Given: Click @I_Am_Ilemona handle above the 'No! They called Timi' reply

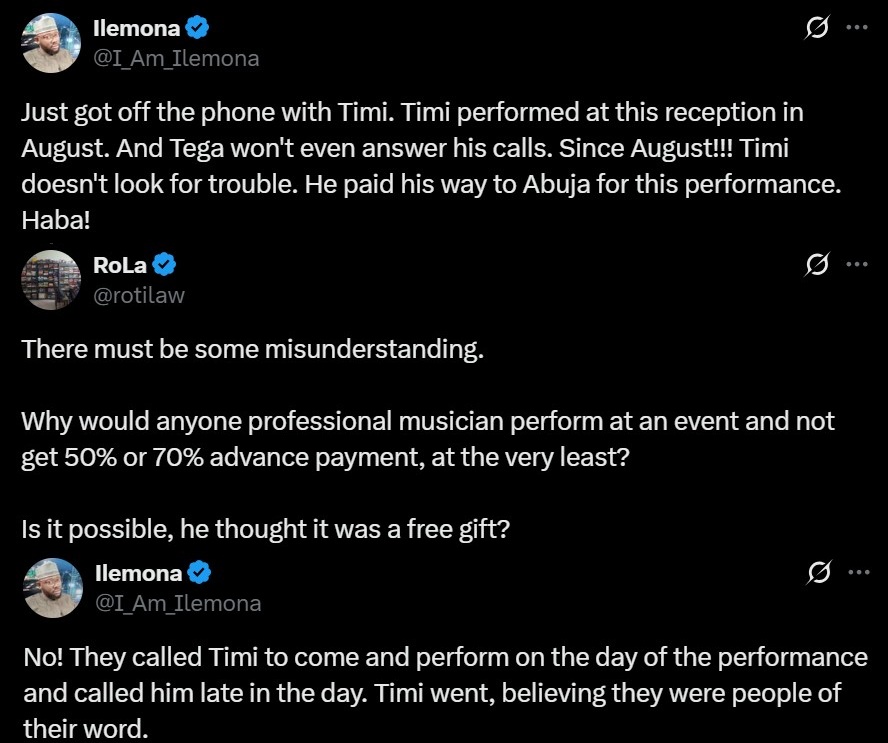Looking at the screenshot, I should (x=177, y=603).
